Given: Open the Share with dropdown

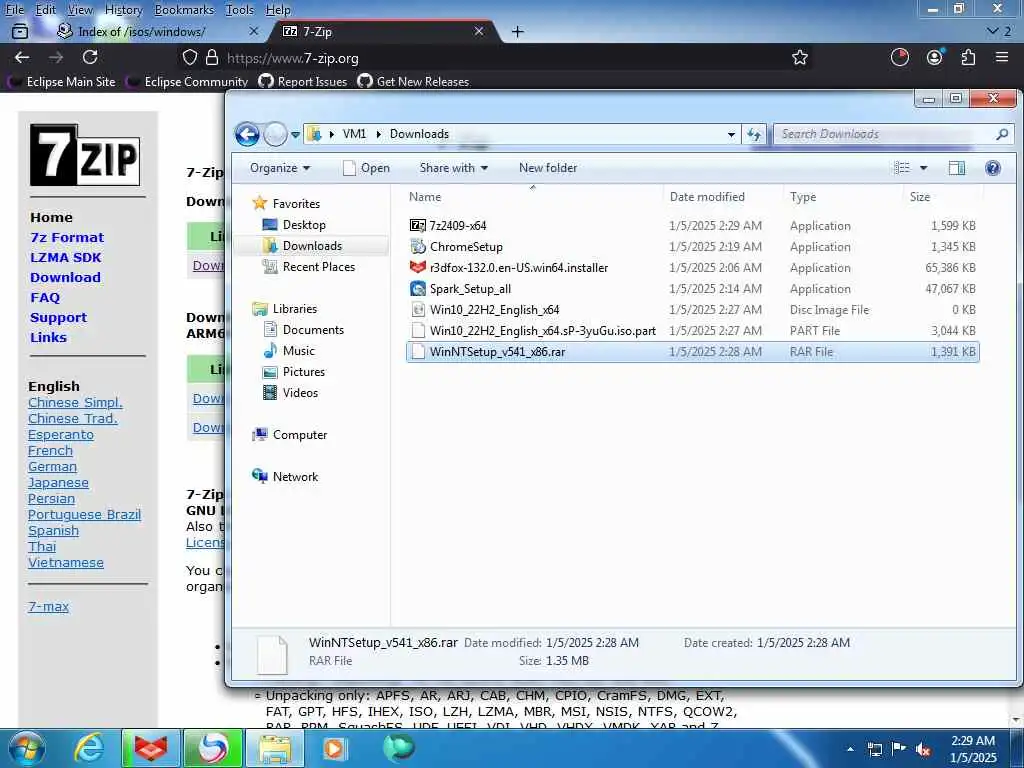Looking at the screenshot, I should coord(453,168).
